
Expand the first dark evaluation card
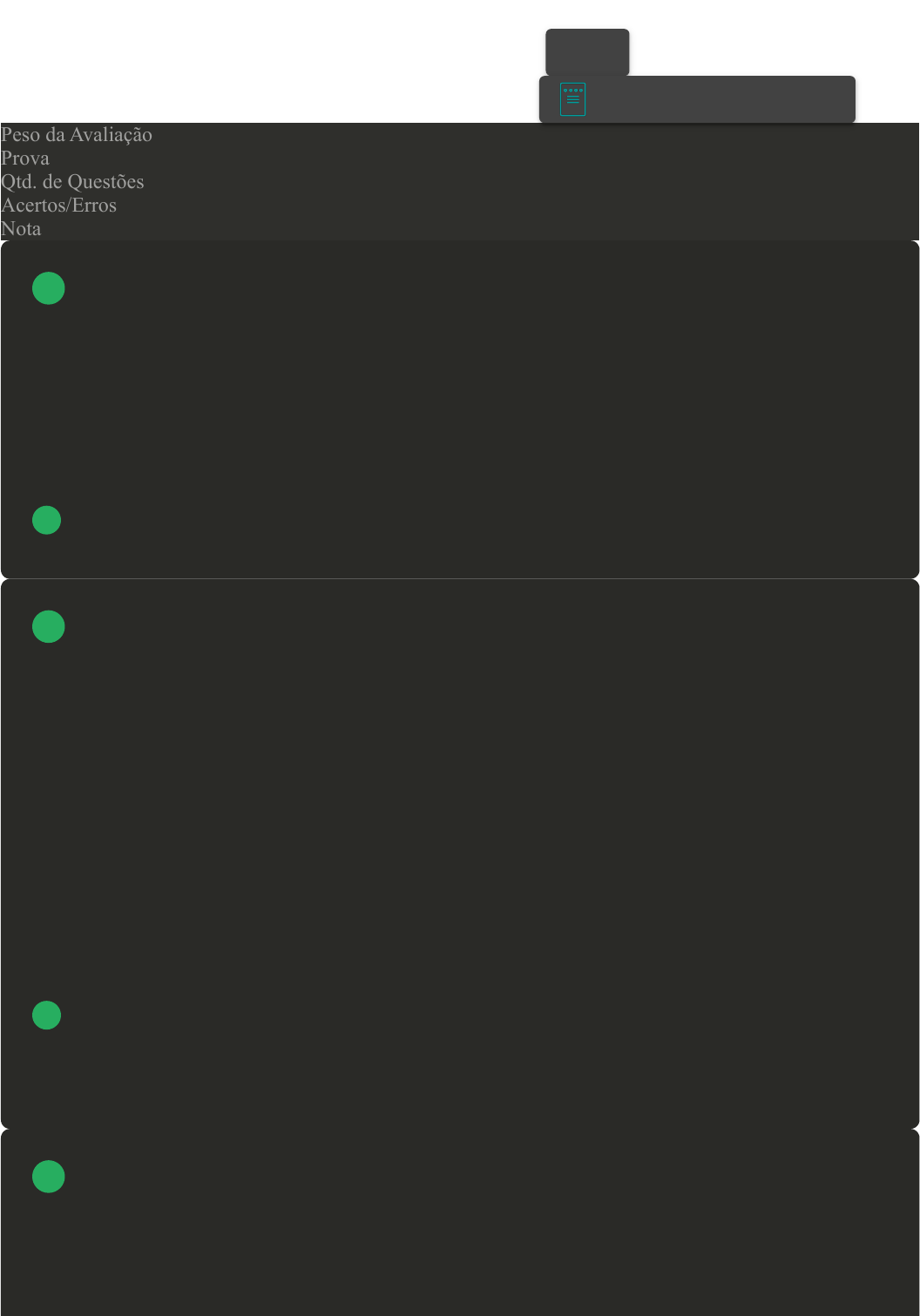coord(460,409)
